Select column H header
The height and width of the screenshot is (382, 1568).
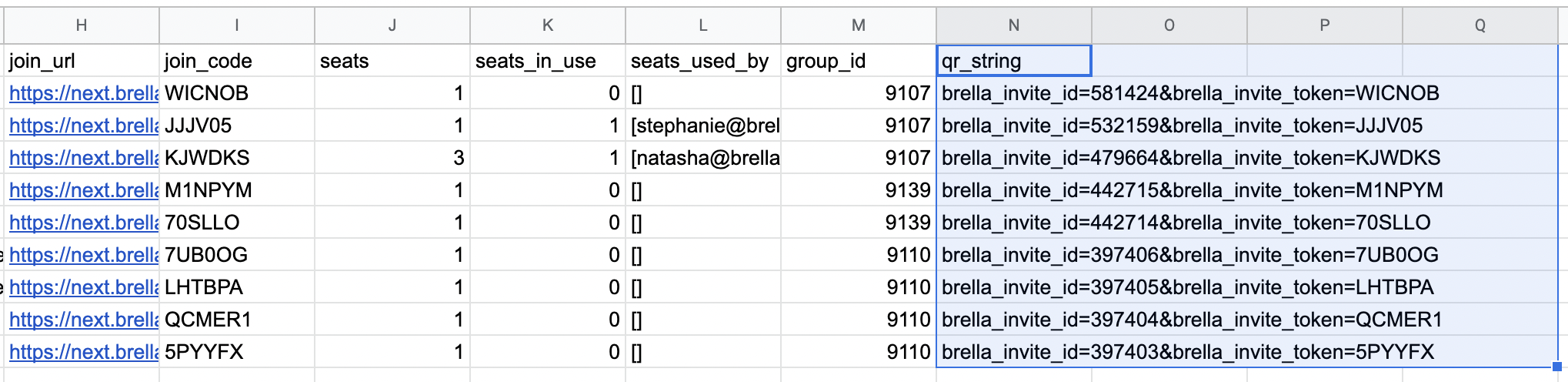point(82,25)
